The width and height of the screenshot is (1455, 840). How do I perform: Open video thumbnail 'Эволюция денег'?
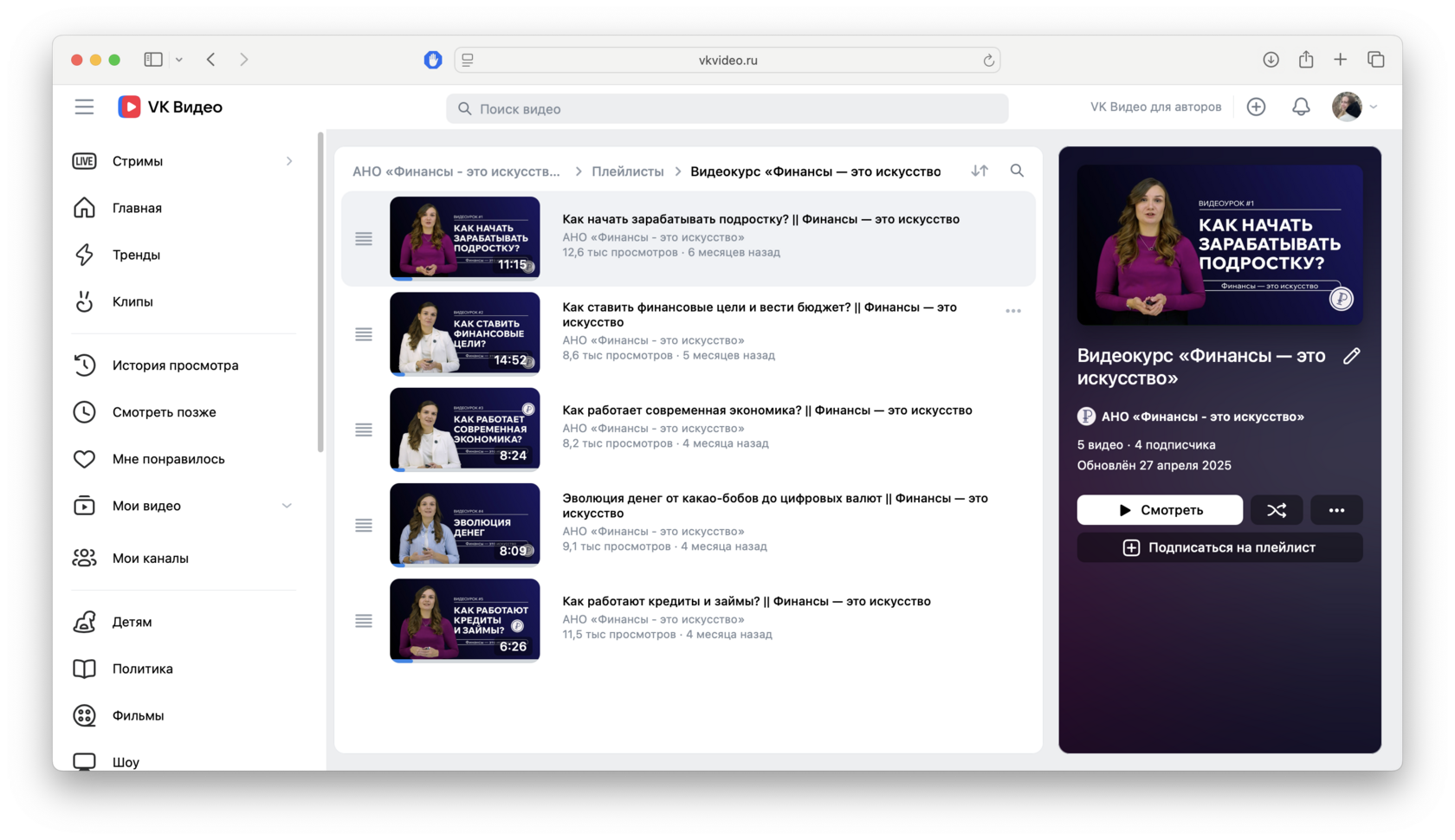click(x=465, y=525)
